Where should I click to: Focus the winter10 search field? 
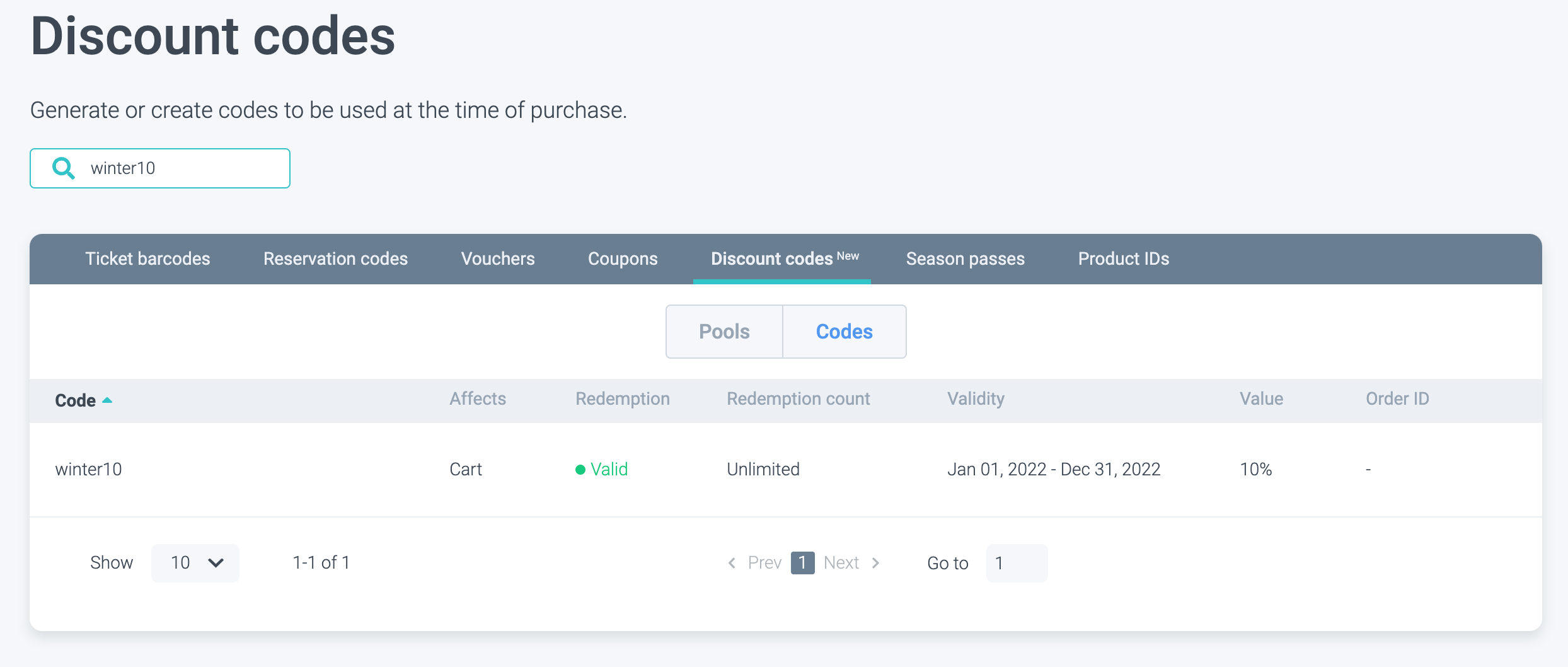tap(183, 168)
